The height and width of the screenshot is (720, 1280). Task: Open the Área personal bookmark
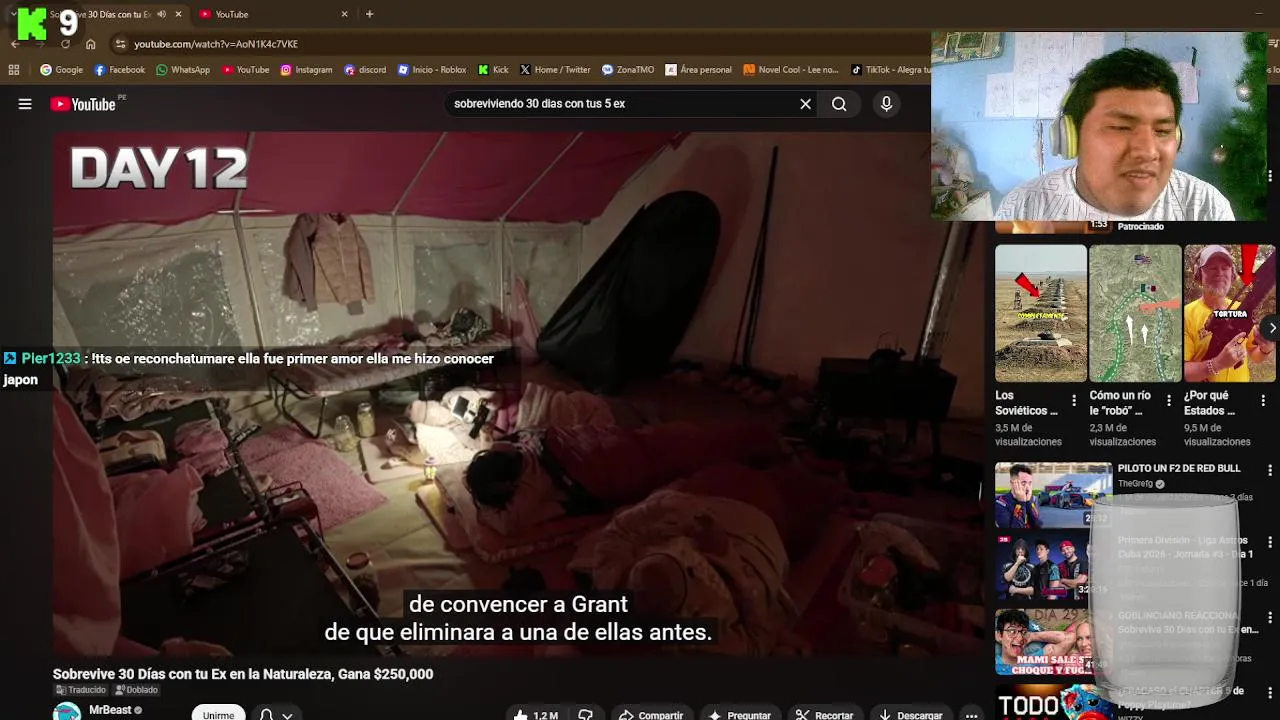tap(698, 70)
